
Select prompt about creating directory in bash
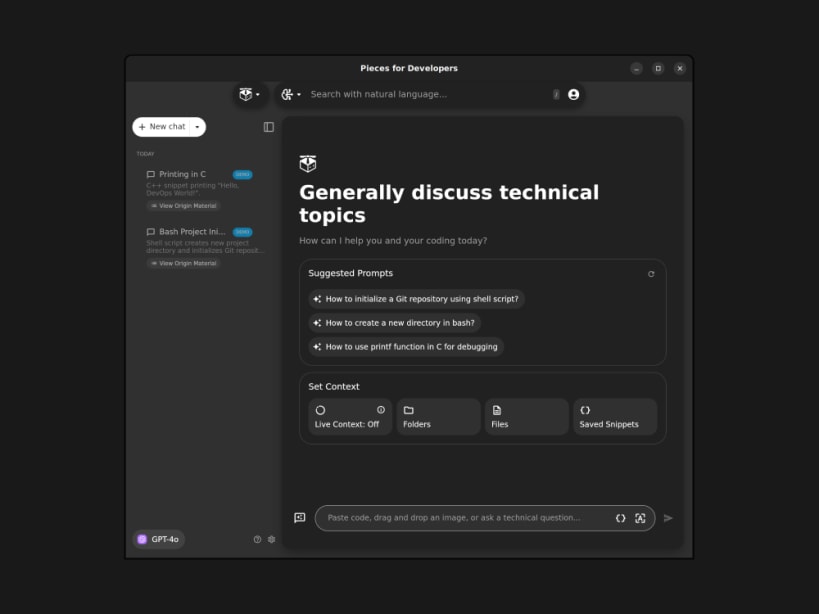pos(394,323)
